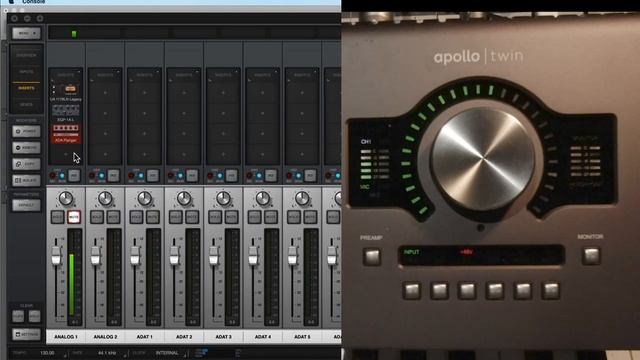Click the Analog 2 pan knob
This screenshot has height=360, width=640.
point(105,199)
